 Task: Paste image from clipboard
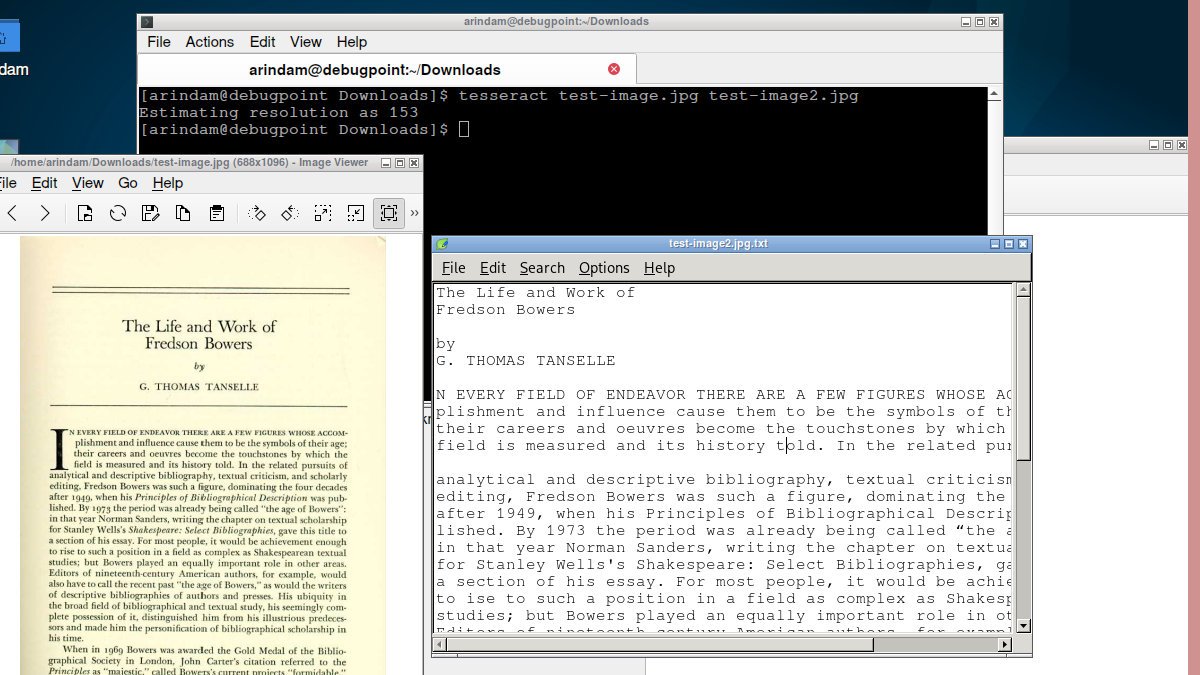coord(217,212)
